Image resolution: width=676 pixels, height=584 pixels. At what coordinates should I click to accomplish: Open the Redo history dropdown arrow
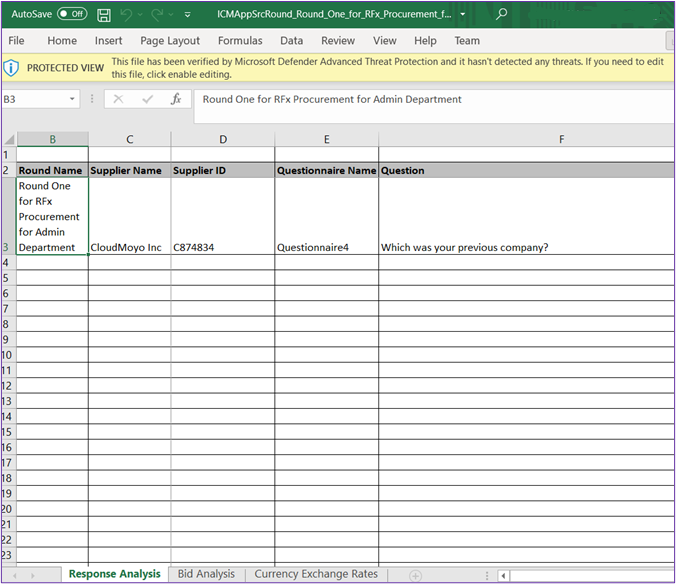click(x=171, y=15)
